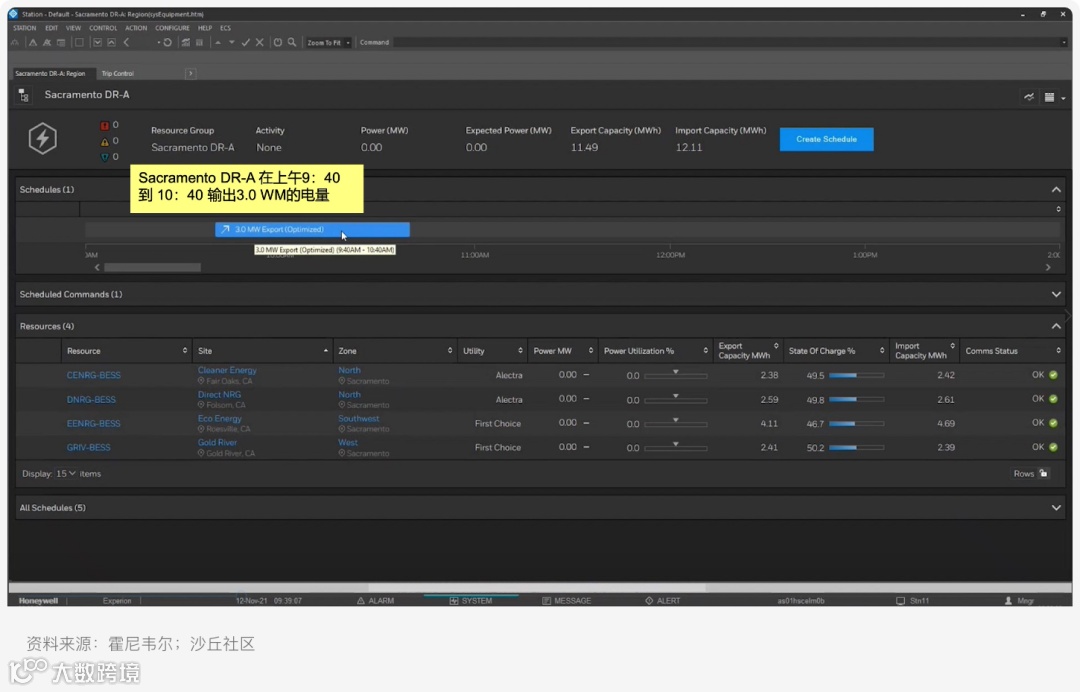This screenshot has width=1080, height=692.
Task: Click the Stn11 station icon in status bar
Action: click(900, 601)
